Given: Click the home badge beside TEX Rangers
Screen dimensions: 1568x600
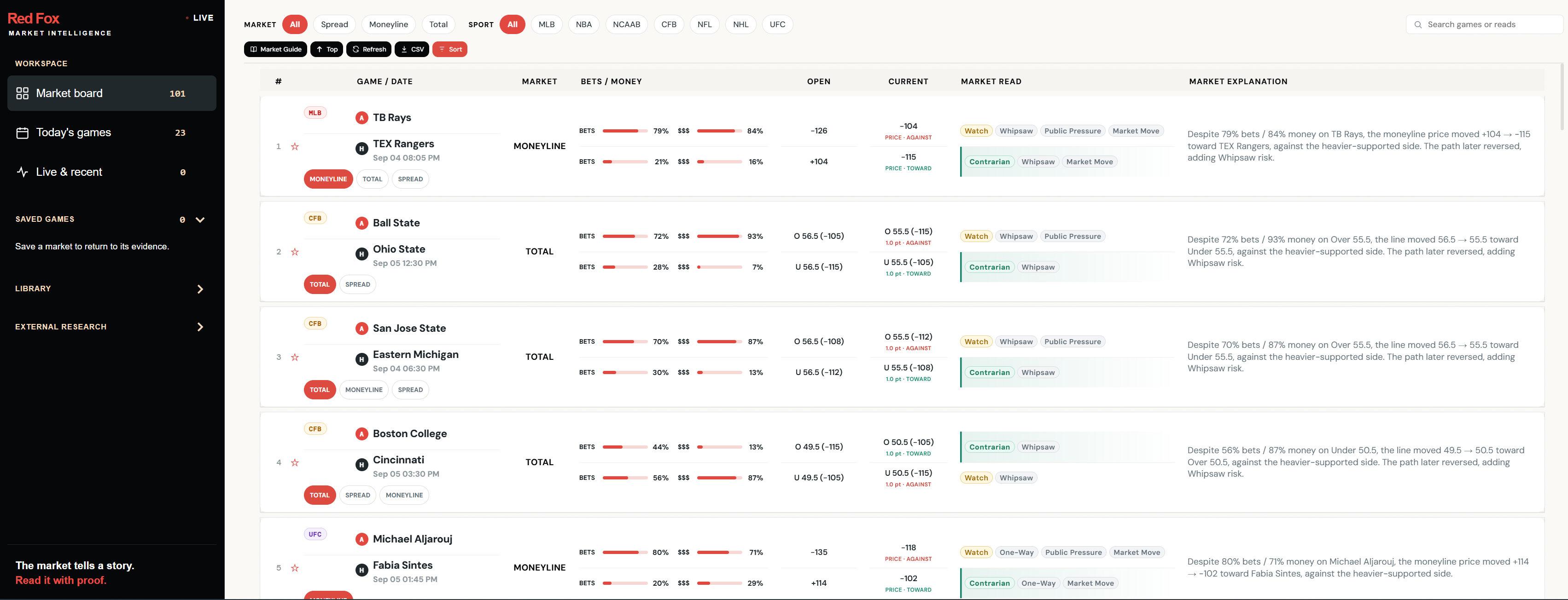Looking at the screenshot, I should tap(361, 148).
